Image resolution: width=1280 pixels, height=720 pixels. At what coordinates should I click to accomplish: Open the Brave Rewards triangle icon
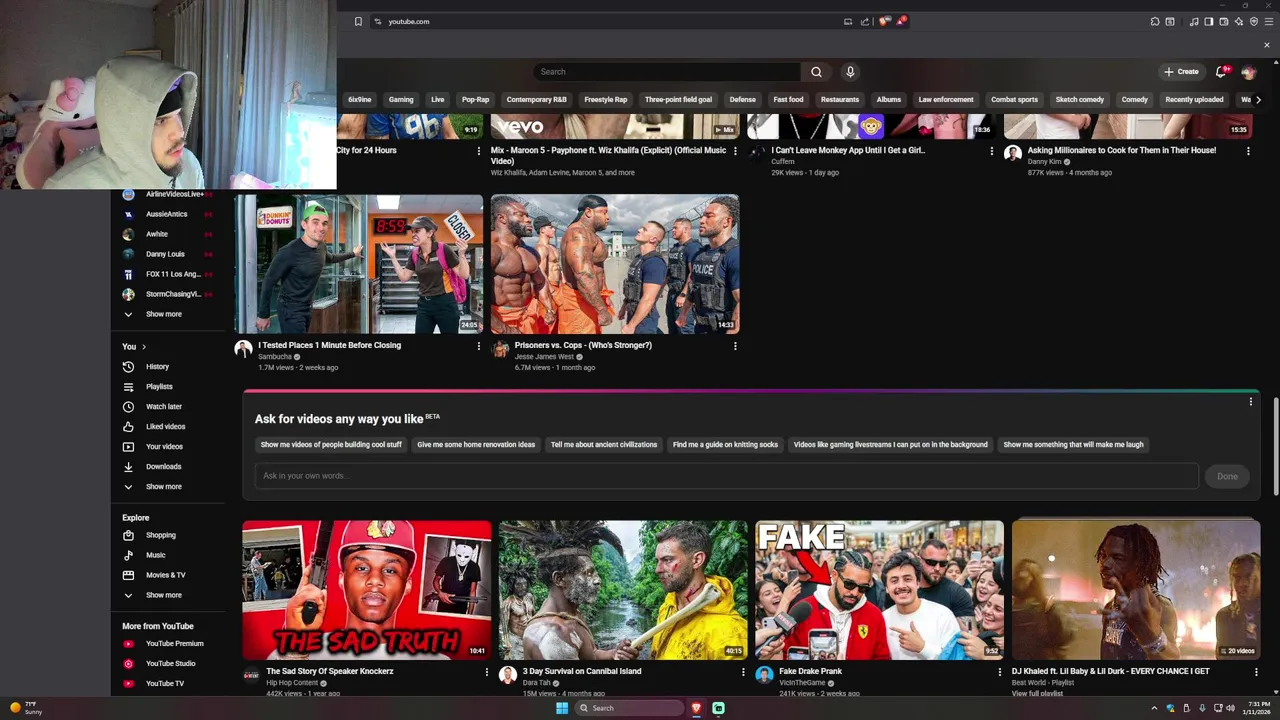click(x=900, y=21)
